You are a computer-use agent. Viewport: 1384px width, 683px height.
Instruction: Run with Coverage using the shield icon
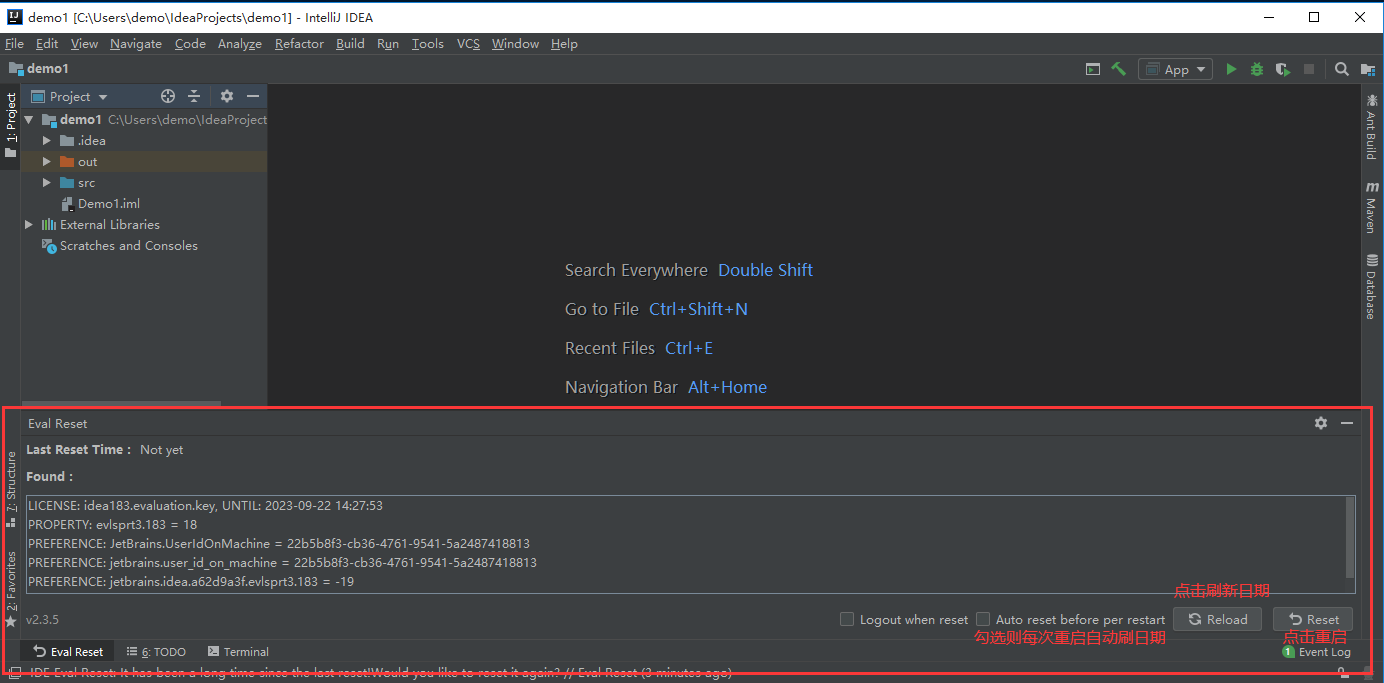coord(1282,69)
